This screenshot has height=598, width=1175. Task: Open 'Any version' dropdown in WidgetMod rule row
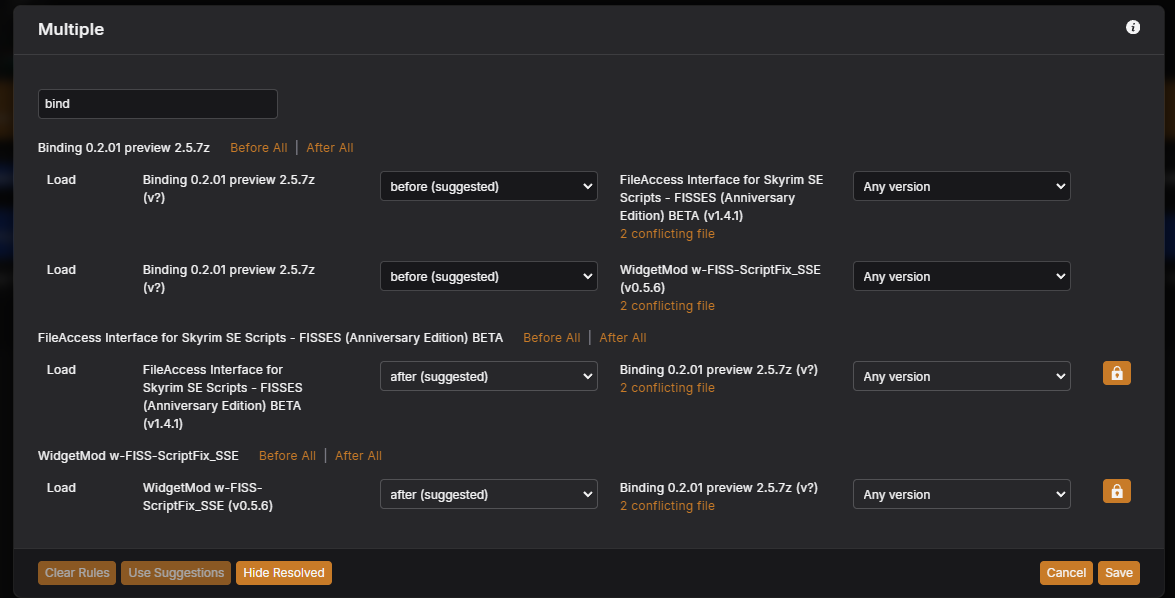click(x=961, y=495)
